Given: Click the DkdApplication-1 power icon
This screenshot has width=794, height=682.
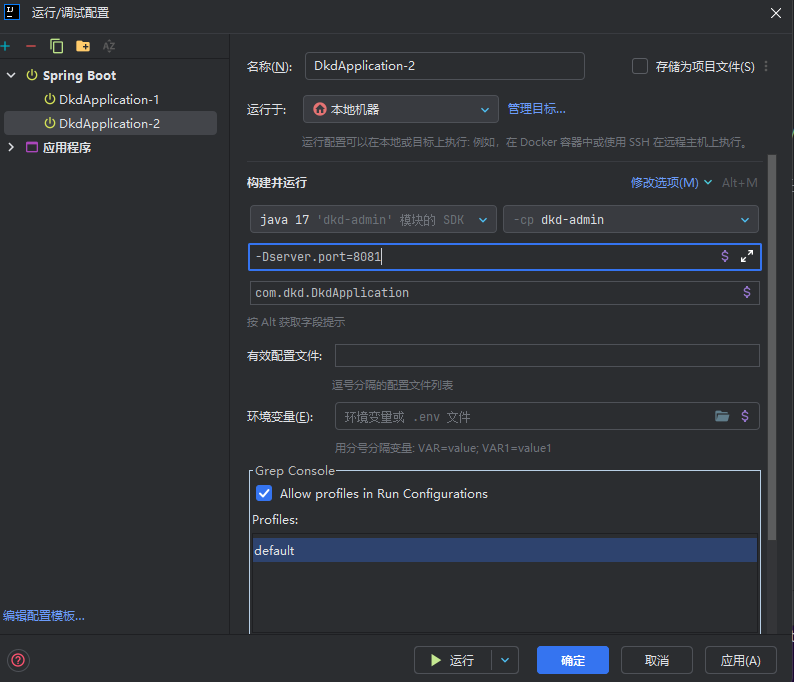Looking at the screenshot, I should (x=50, y=99).
